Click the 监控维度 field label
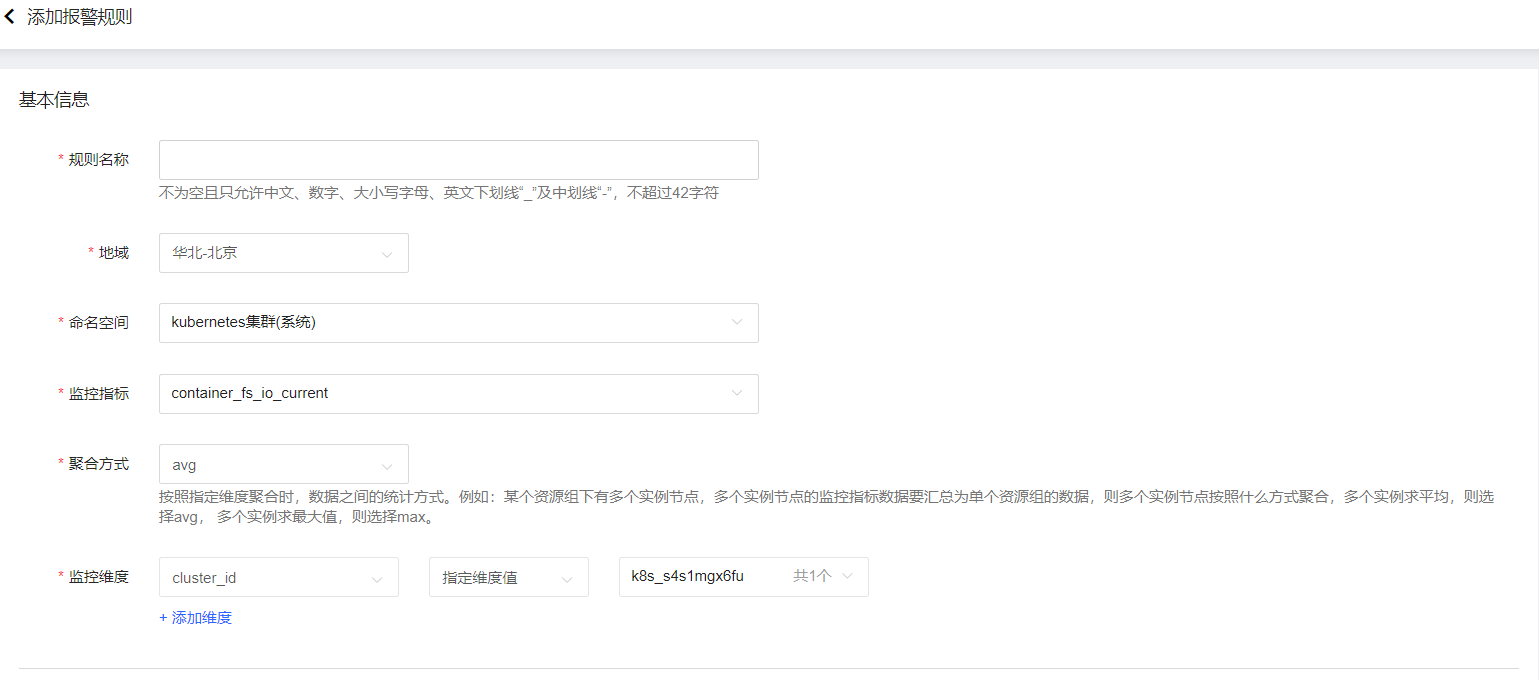This screenshot has height=680, width=1539. (98, 577)
